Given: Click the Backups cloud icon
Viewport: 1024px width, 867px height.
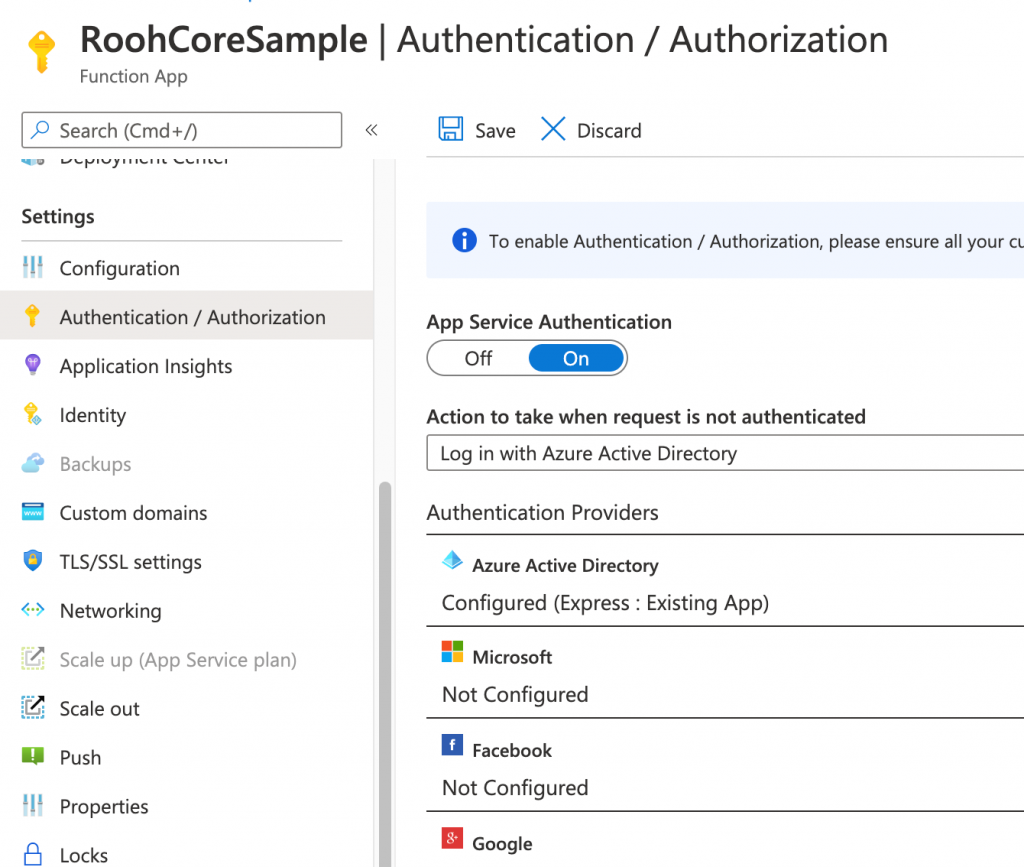Looking at the screenshot, I should point(33,464).
